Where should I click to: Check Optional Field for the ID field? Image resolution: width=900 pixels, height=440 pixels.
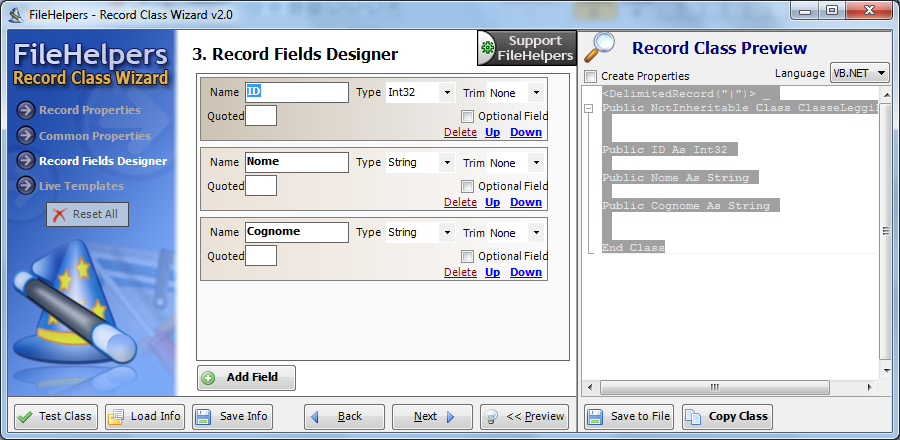(468, 116)
